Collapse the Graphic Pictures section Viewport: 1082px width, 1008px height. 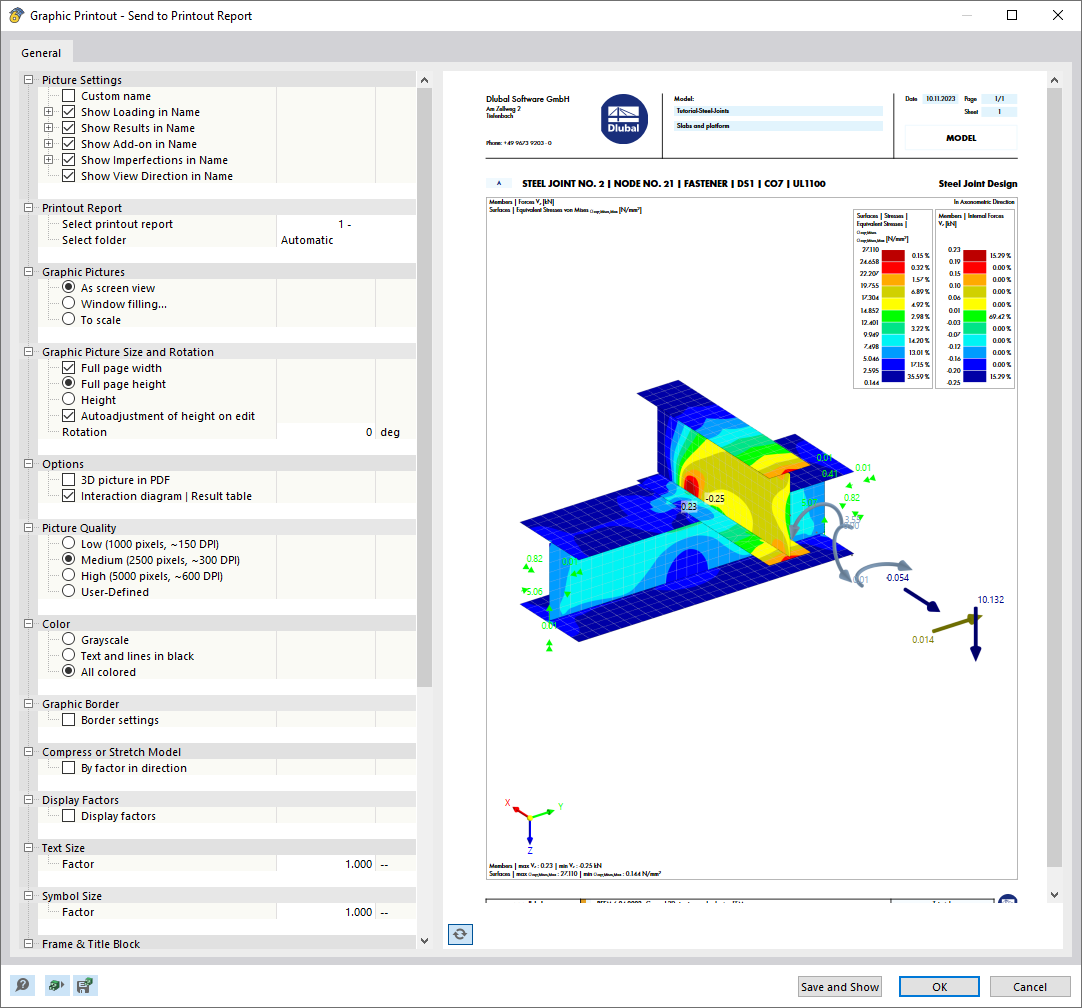point(28,272)
